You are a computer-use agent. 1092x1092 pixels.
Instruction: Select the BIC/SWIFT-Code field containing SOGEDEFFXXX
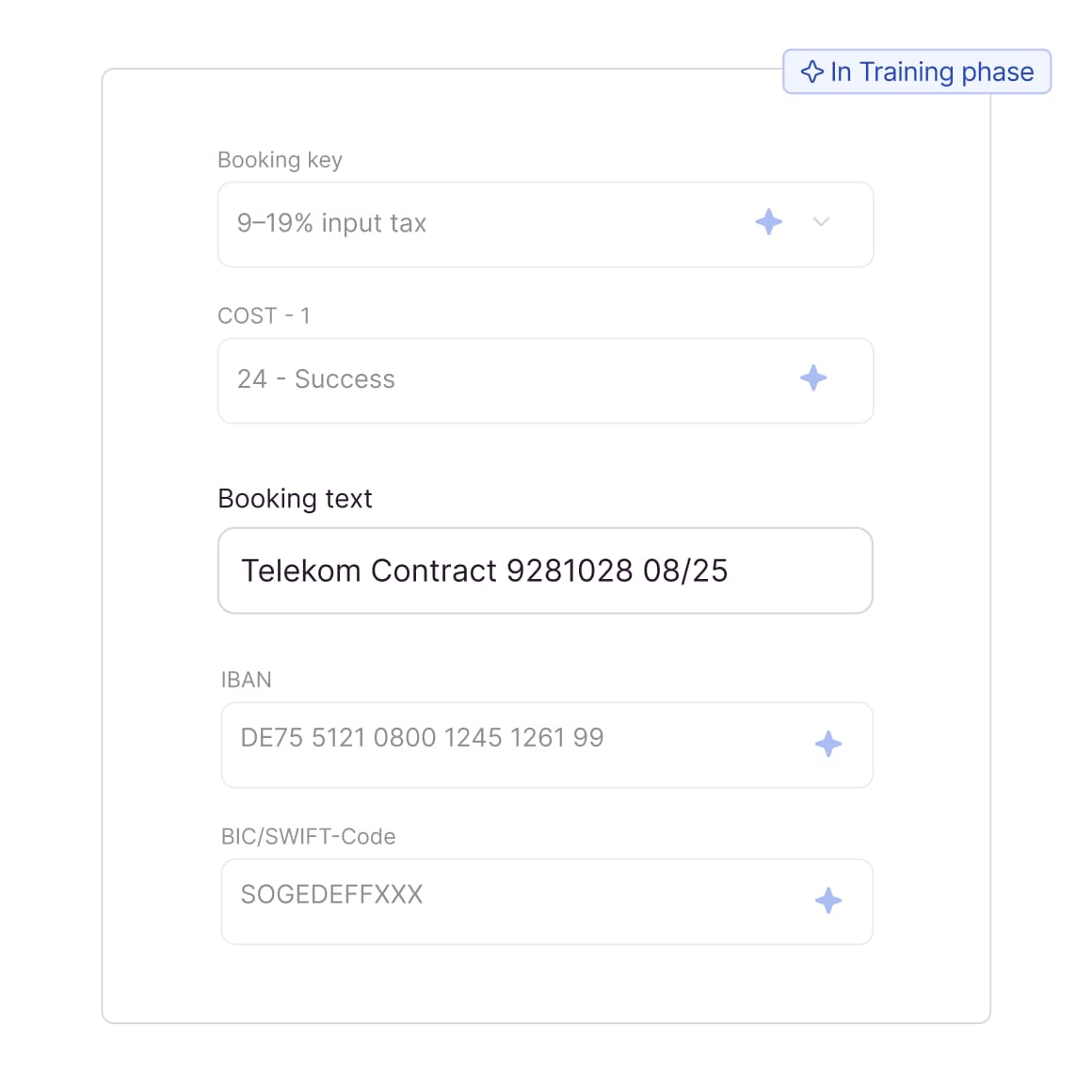[x=508, y=901]
